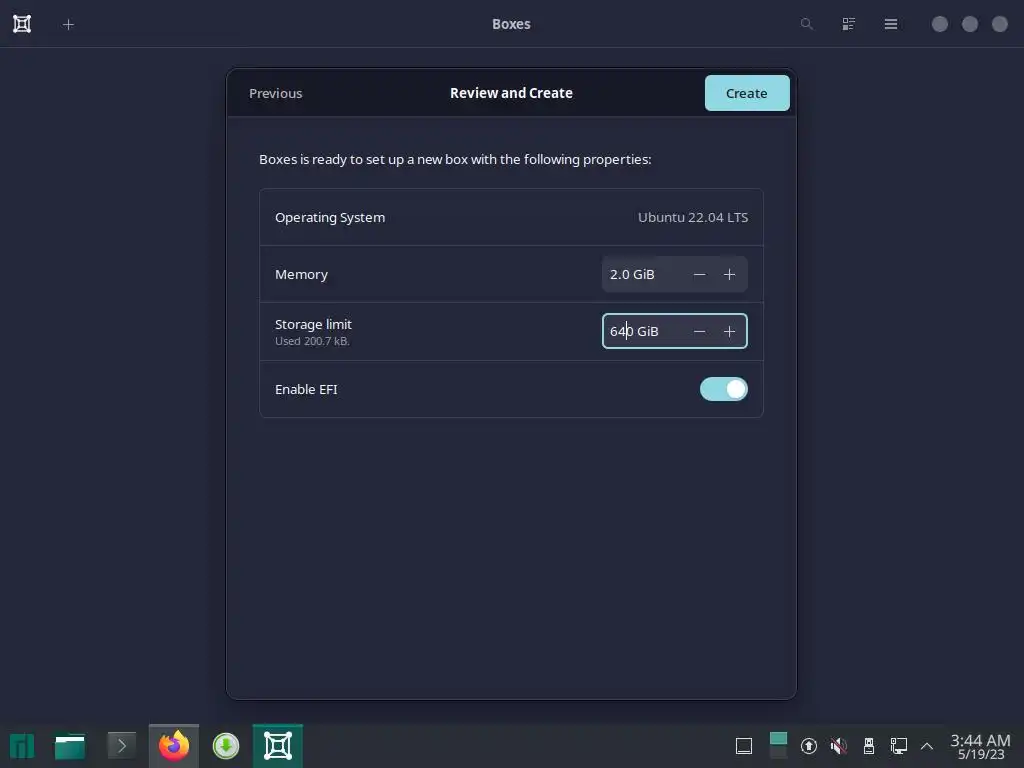
Task: Switch to Firefox in taskbar
Action: point(174,746)
